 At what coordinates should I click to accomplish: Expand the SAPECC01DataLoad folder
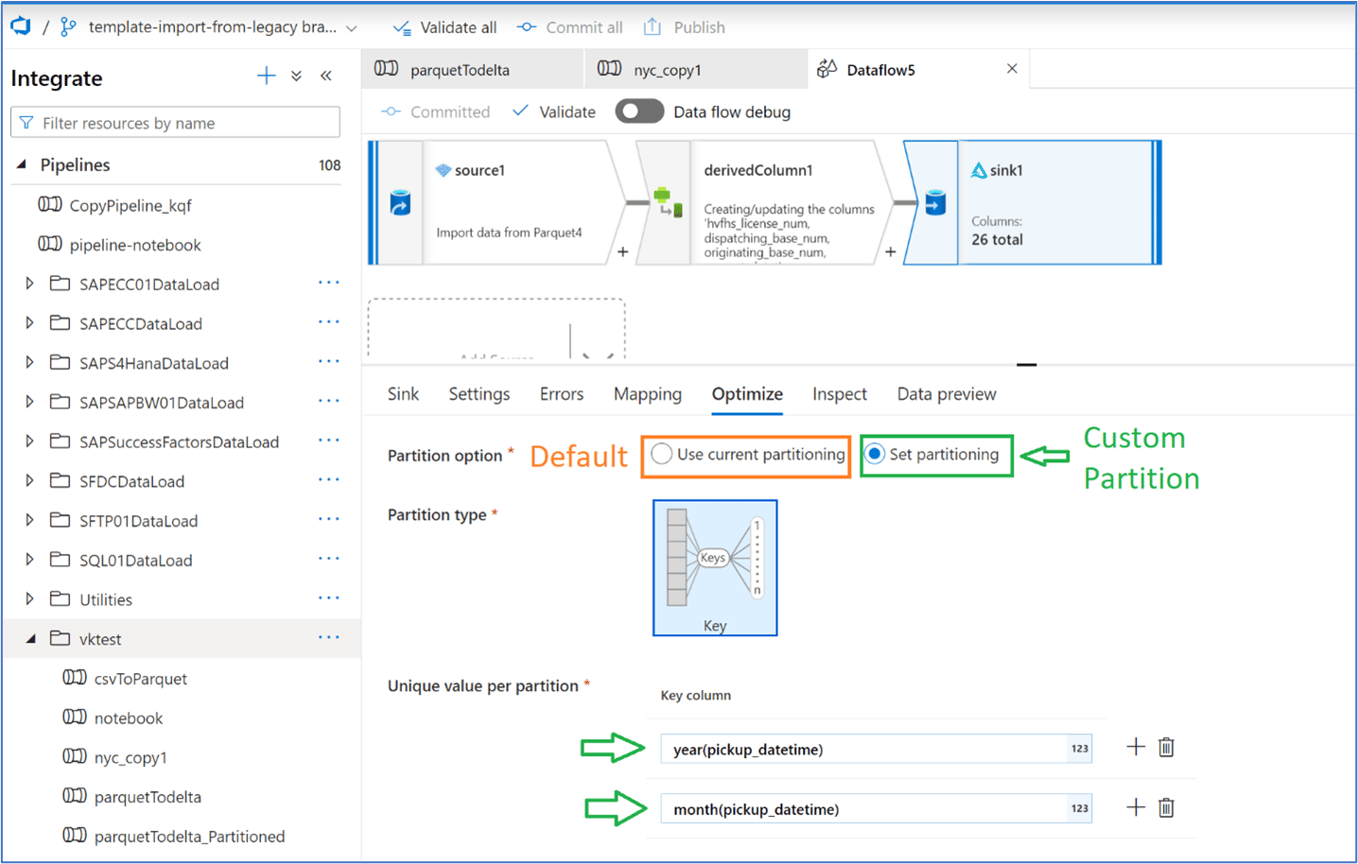click(29, 283)
